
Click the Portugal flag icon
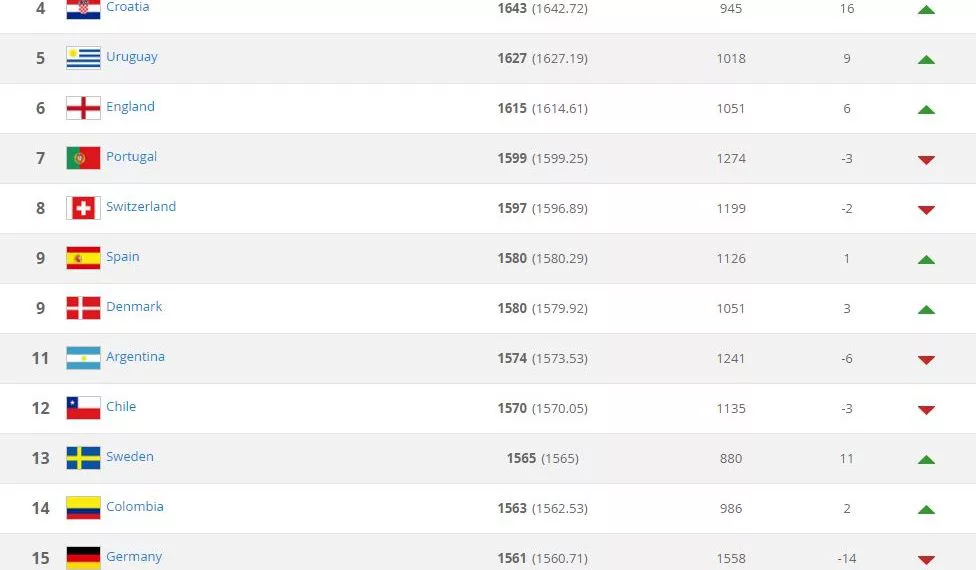pos(83,158)
